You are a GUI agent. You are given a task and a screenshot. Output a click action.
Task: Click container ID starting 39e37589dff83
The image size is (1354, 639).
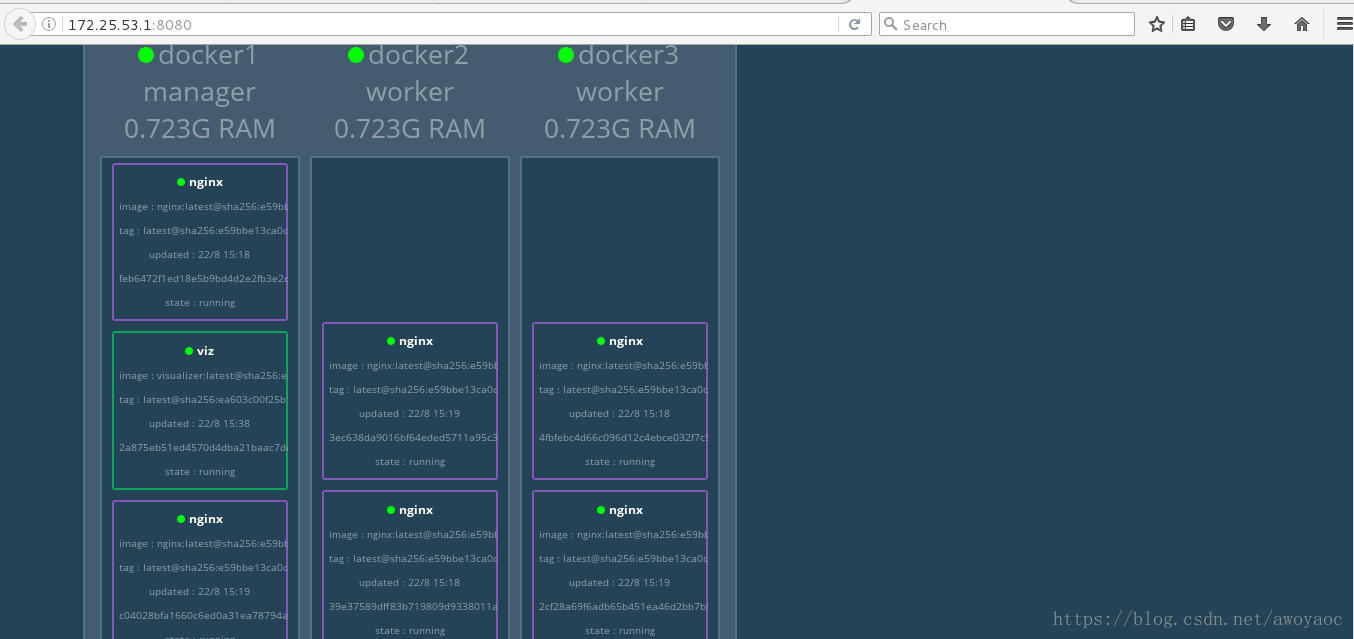(413, 607)
